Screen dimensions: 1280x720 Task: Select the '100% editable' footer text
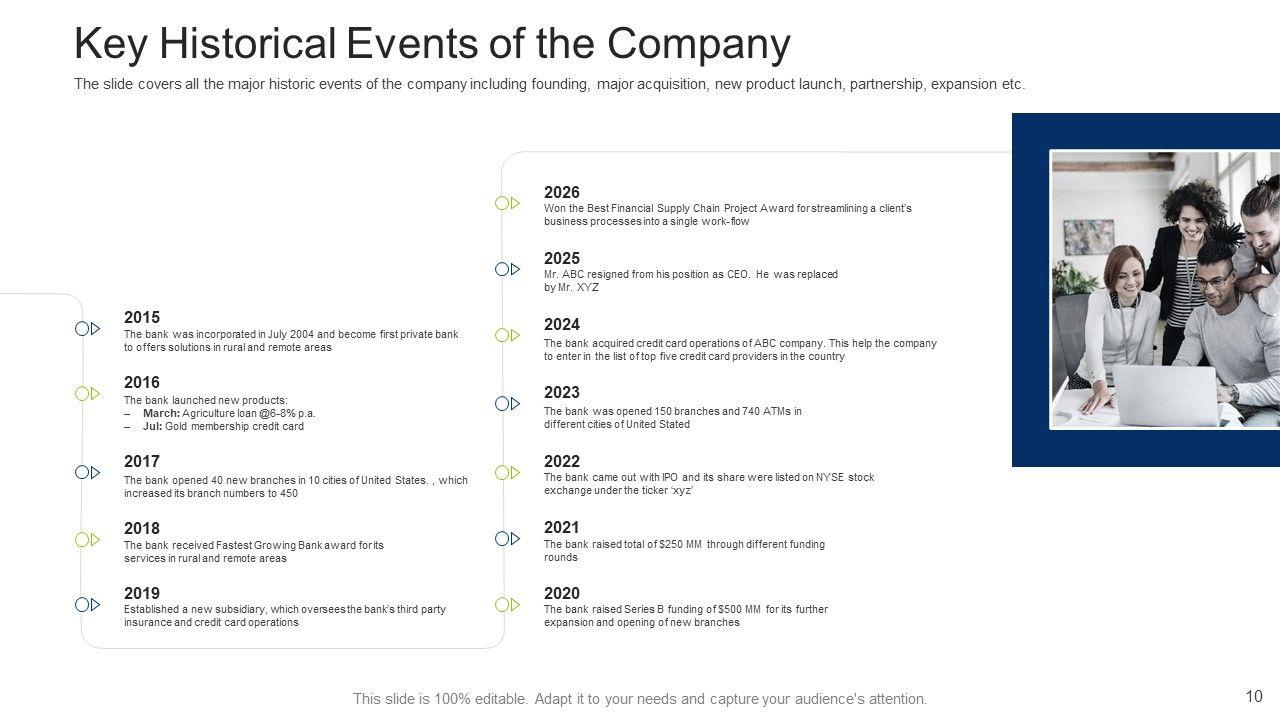(x=640, y=699)
